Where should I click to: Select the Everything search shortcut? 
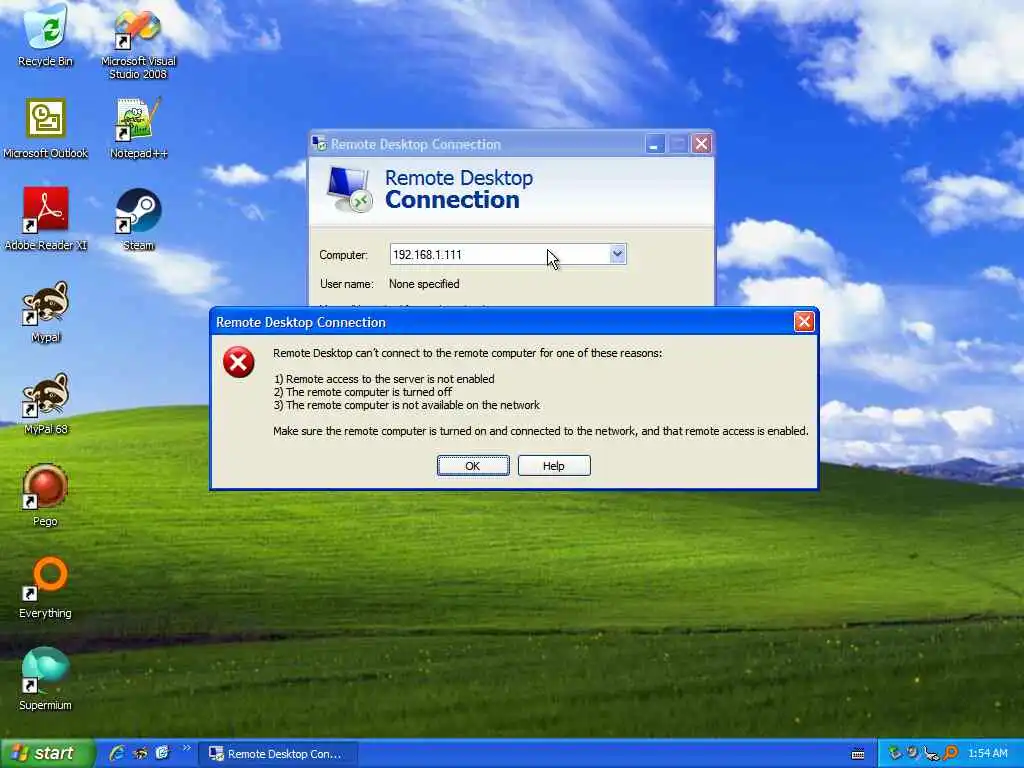point(45,587)
